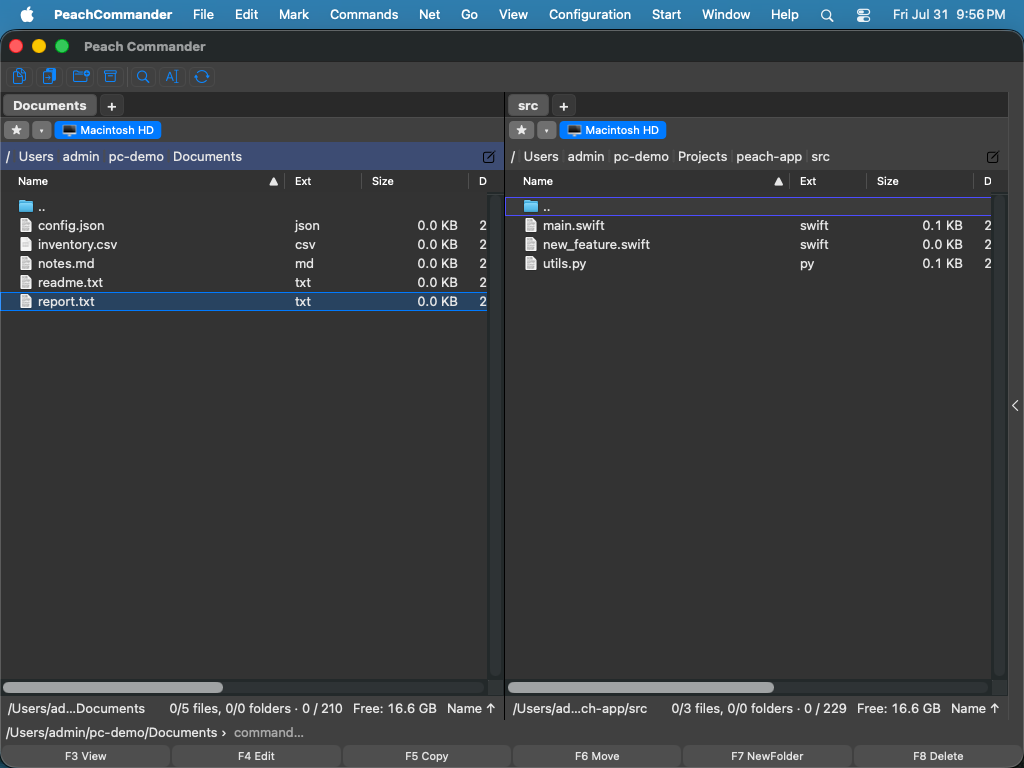Click pc-demo in the left path breadcrumb
Screen dimensions: 1024x768
(x=136, y=157)
